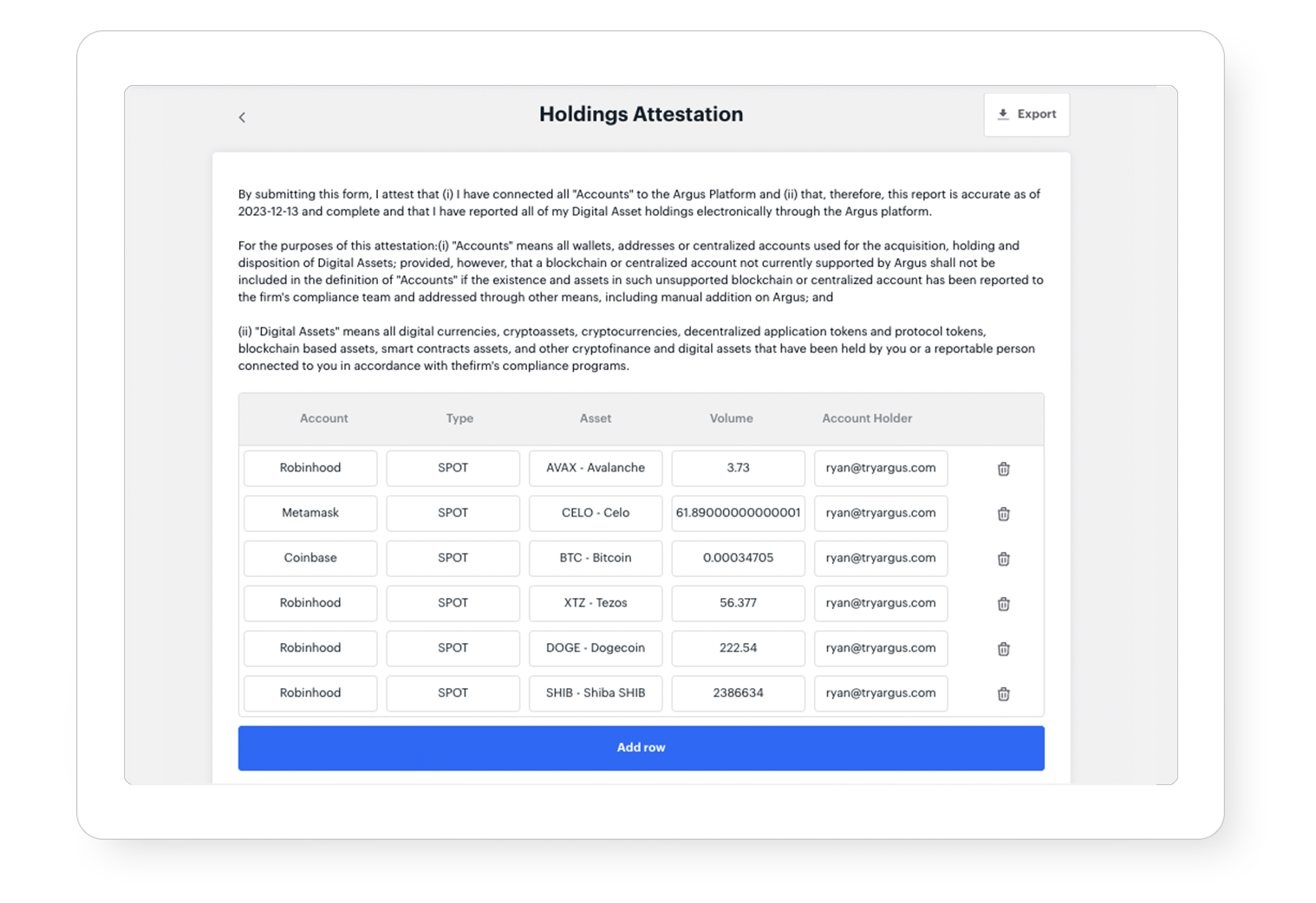Delete the XTZ - Tezos row
The height and width of the screenshot is (903, 1316).
click(x=1003, y=604)
